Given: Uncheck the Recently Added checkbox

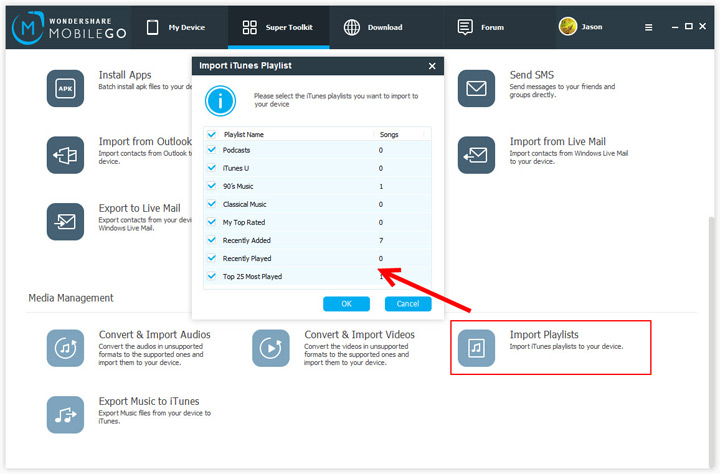Looking at the screenshot, I should (x=211, y=240).
